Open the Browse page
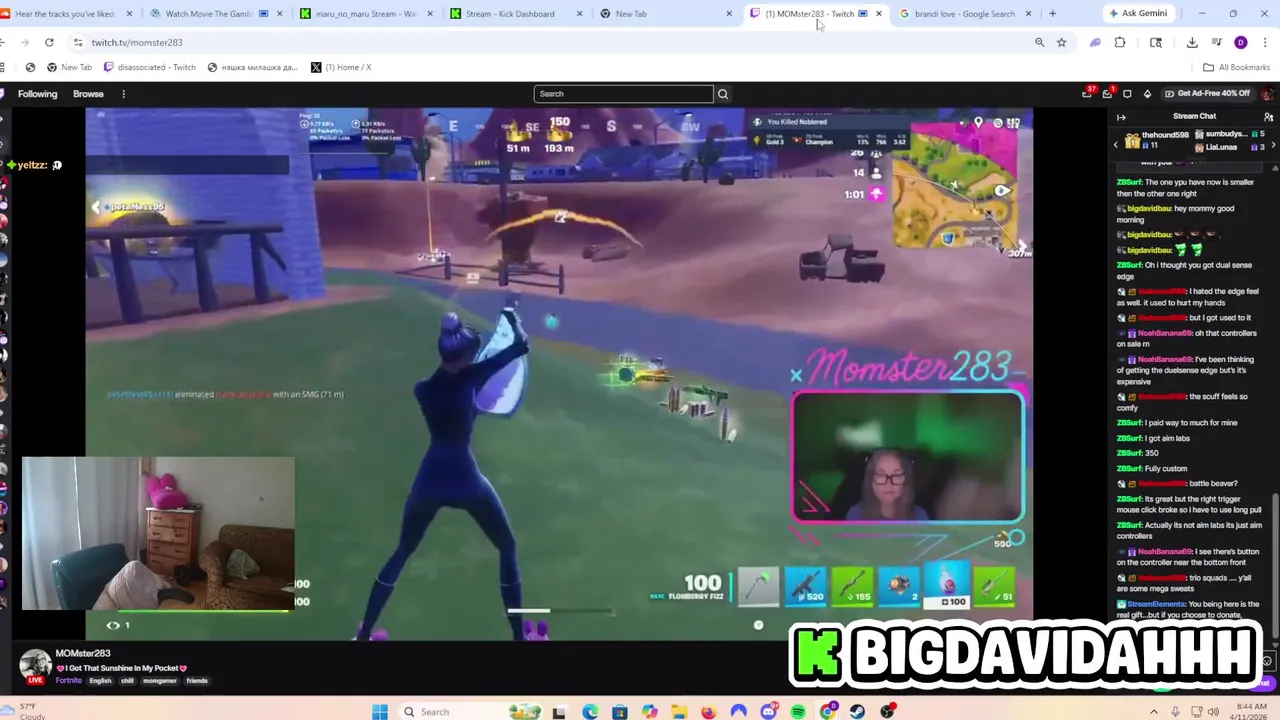Image resolution: width=1280 pixels, height=720 pixels. tap(88, 94)
